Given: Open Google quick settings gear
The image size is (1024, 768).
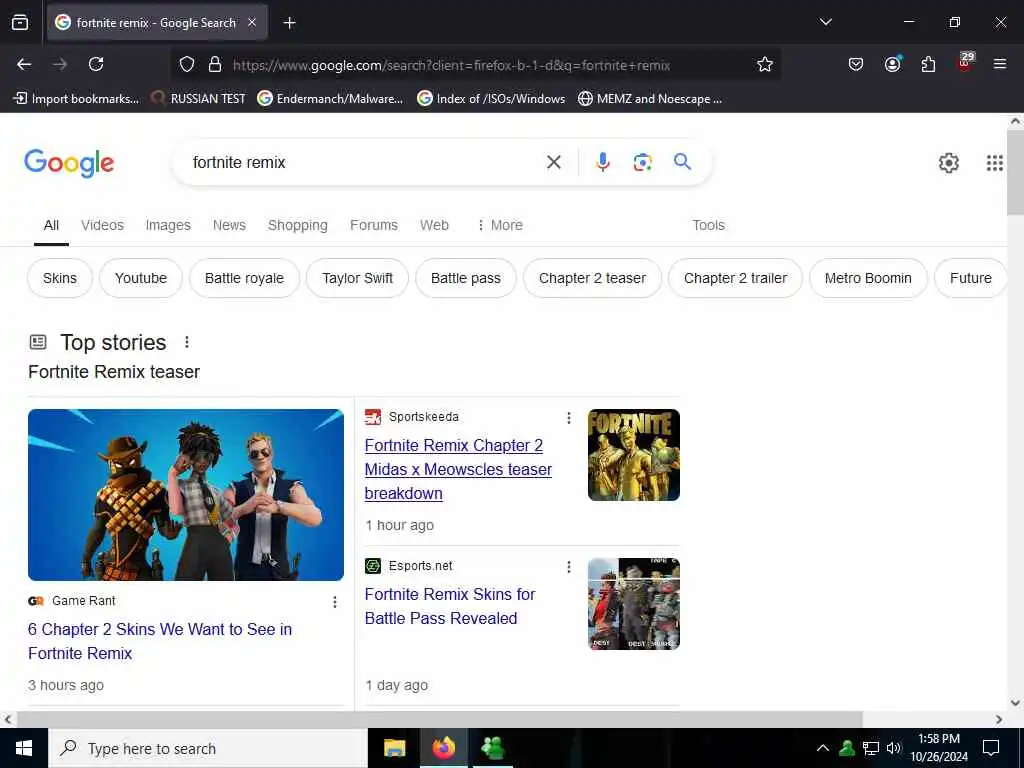Looking at the screenshot, I should click(x=948, y=163).
